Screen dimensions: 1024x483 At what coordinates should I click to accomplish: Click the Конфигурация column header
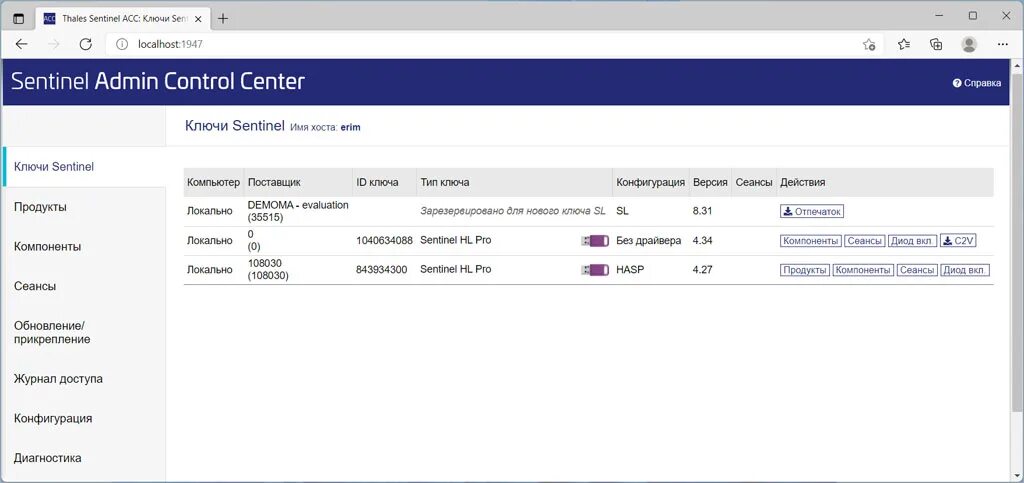tap(650, 183)
